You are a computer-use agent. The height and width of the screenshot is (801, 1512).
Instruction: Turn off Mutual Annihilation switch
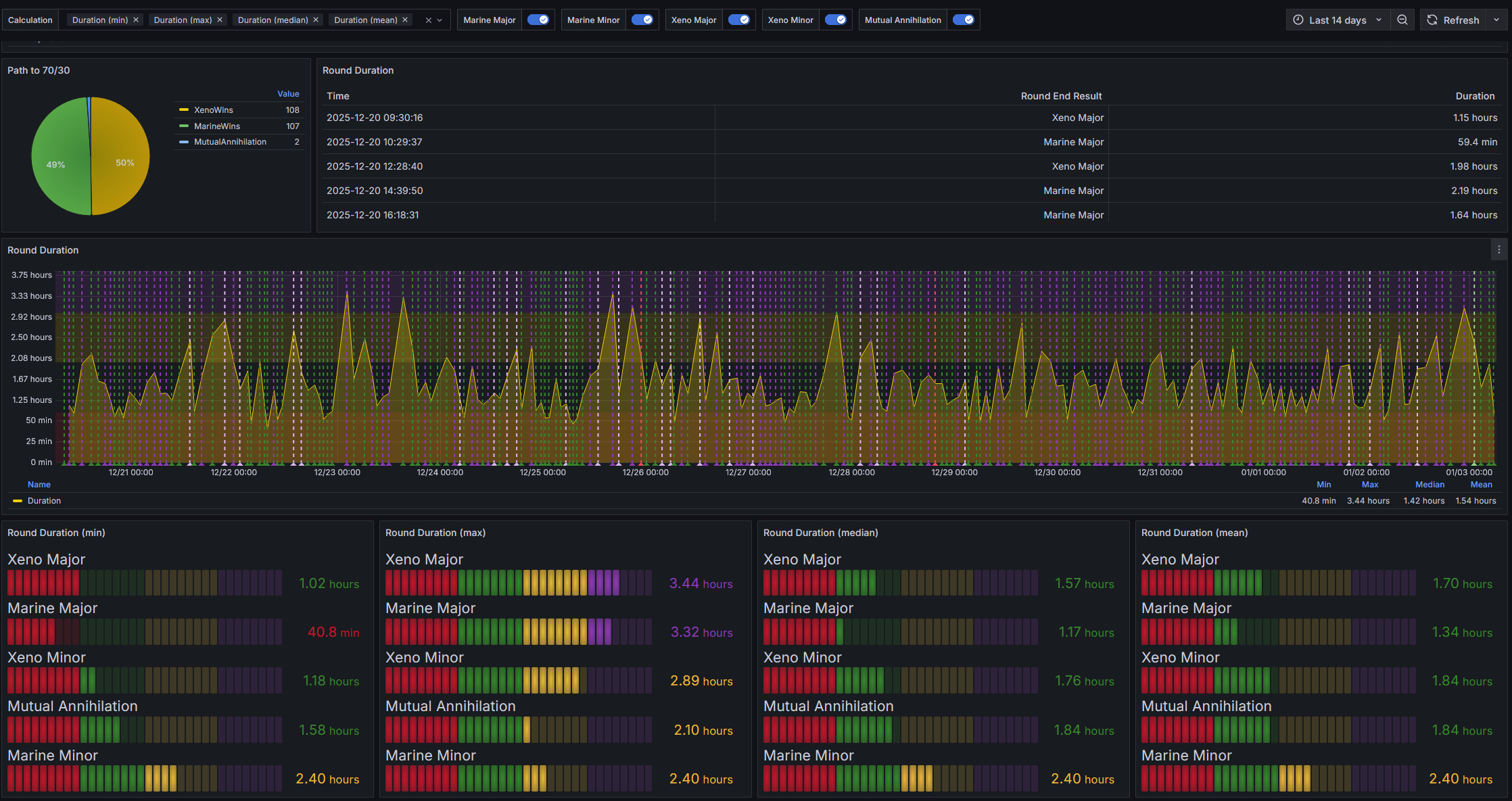click(964, 20)
